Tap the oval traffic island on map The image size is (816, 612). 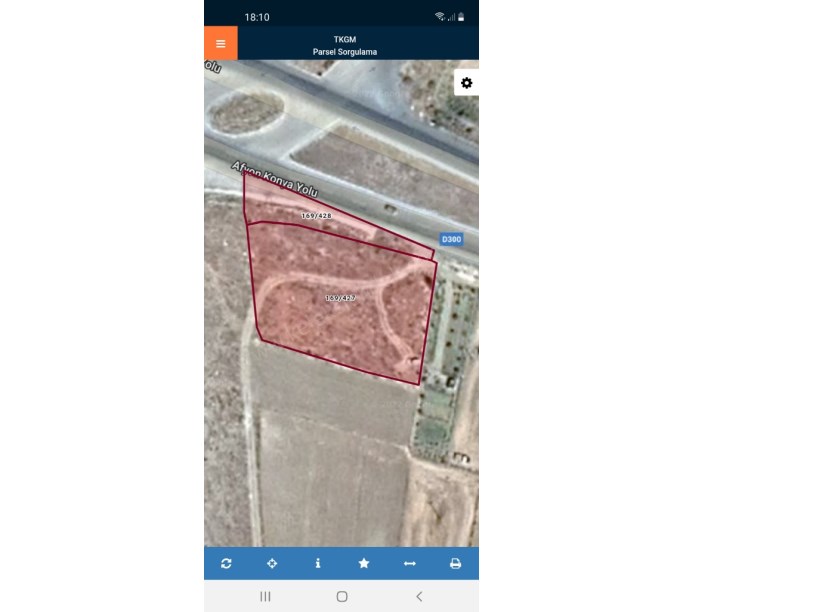246,113
